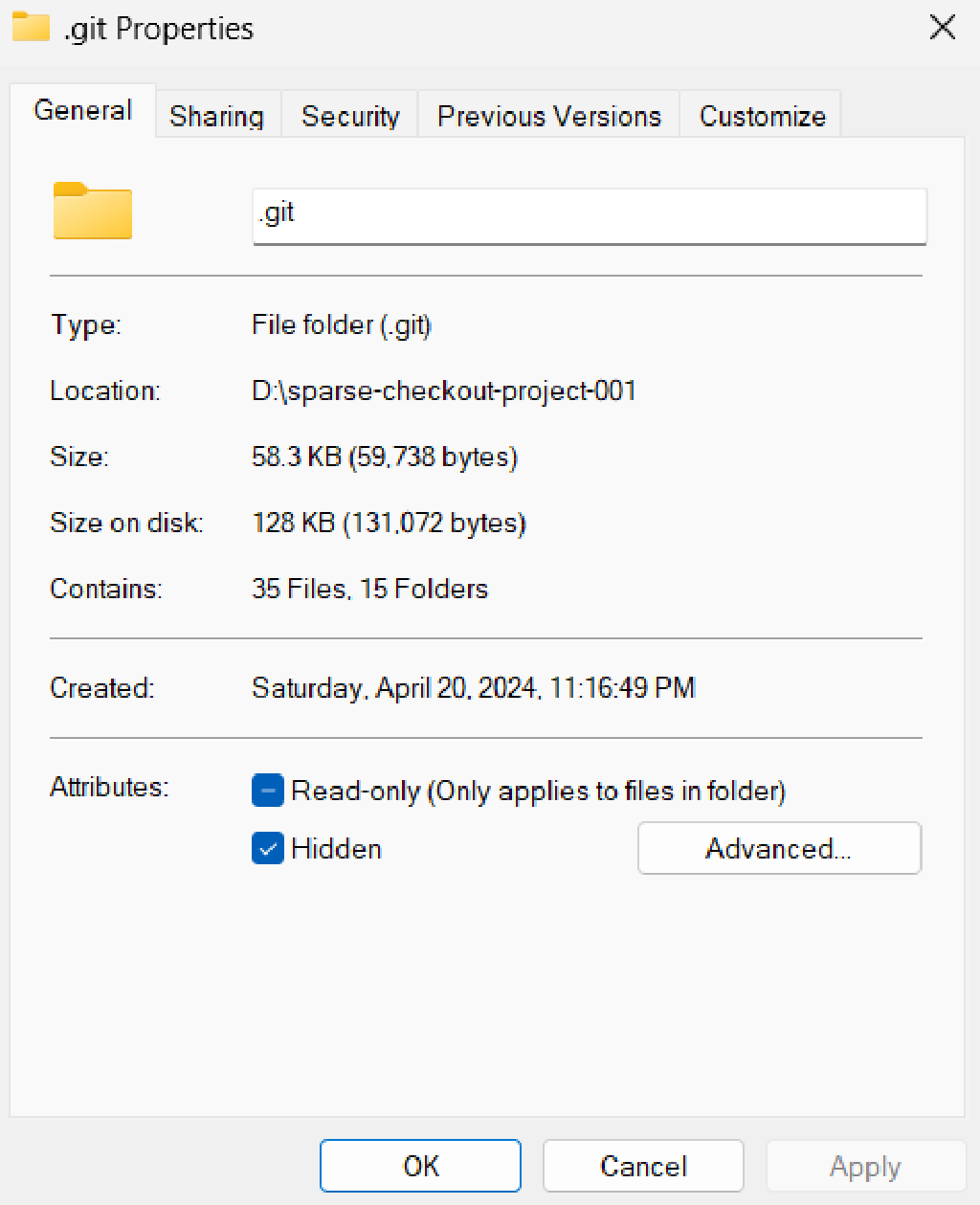Click the Created date and time text
This screenshot has width=980, height=1205.
474,688
